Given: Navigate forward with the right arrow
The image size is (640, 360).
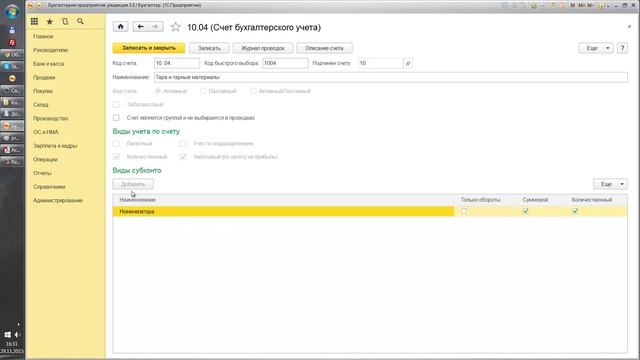Looking at the screenshot, I should pos(155,27).
